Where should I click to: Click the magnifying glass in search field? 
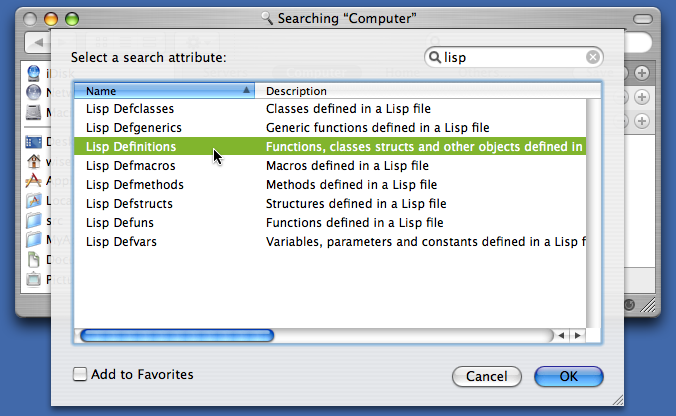click(x=435, y=57)
